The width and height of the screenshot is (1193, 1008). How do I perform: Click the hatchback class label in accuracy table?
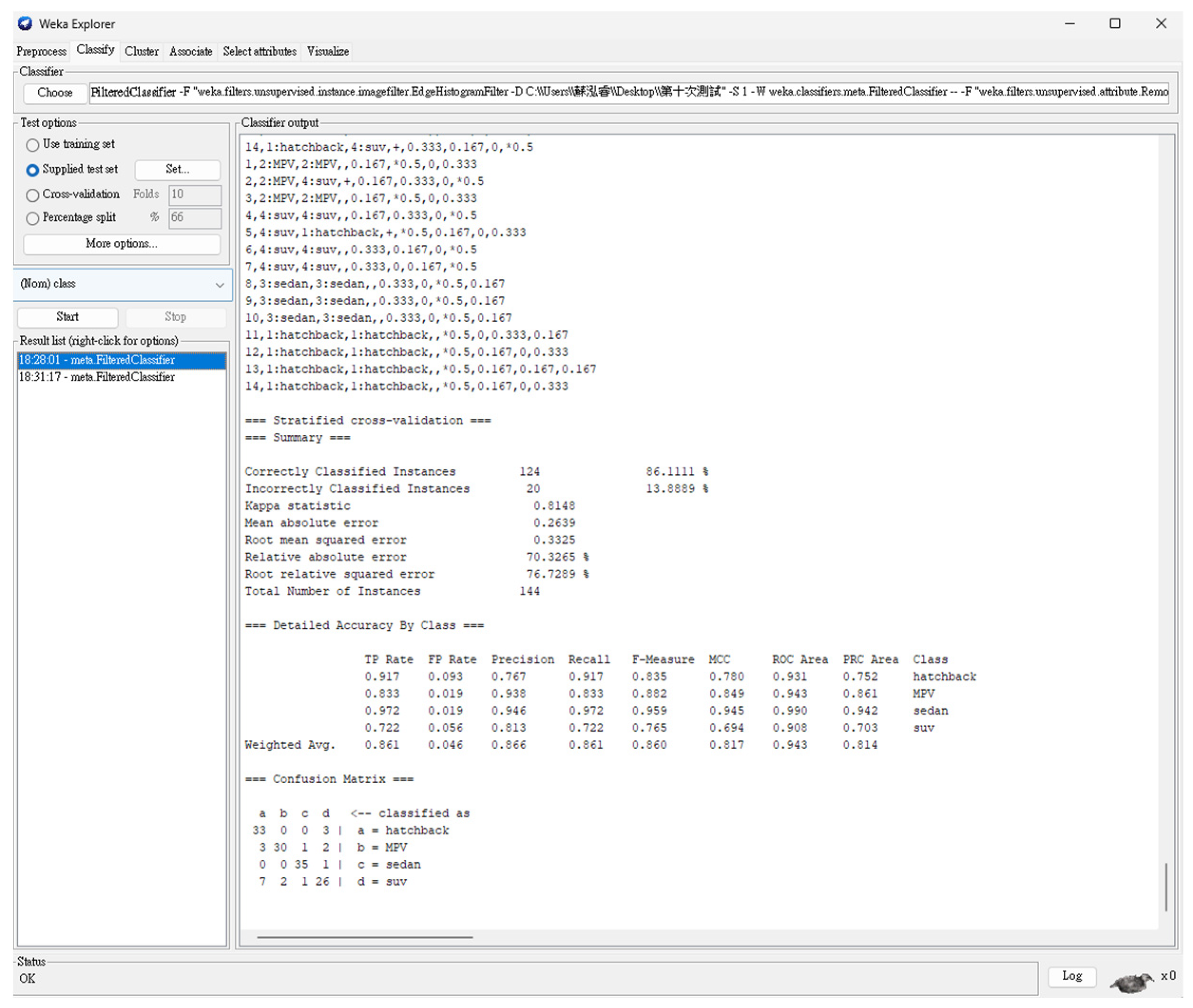[x=944, y=677]
